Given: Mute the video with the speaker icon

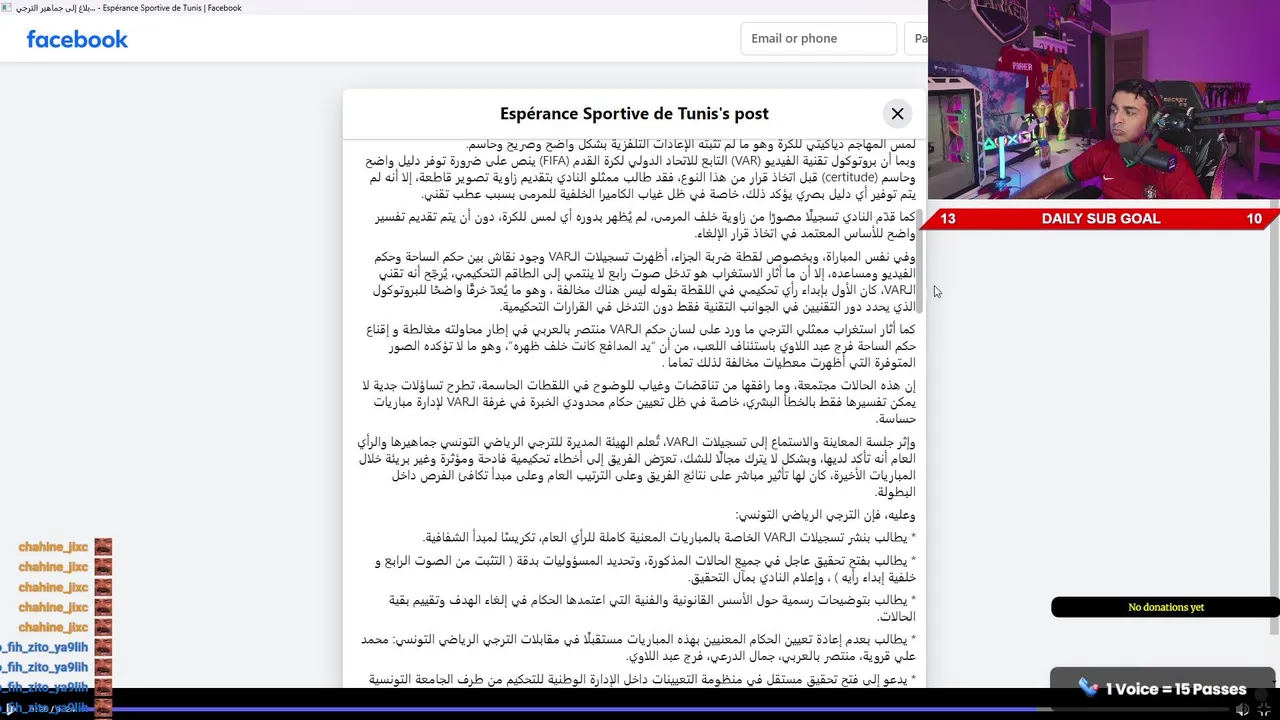Looking at the screenshot, I should 1242,709.
